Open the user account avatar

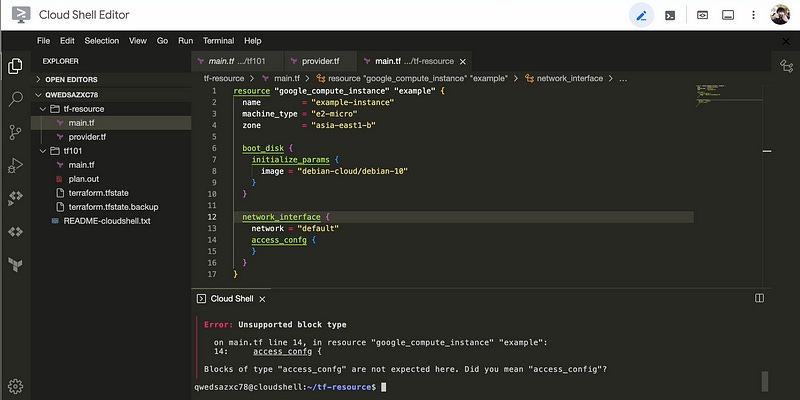pyautogui.click(x=780, y=15)
